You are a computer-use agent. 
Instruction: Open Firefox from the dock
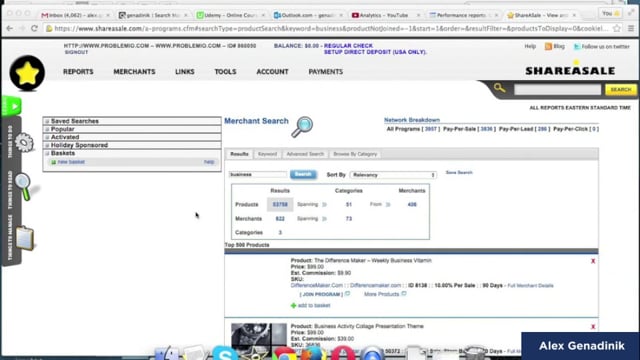pyautogui.click(x=313, y=353)
